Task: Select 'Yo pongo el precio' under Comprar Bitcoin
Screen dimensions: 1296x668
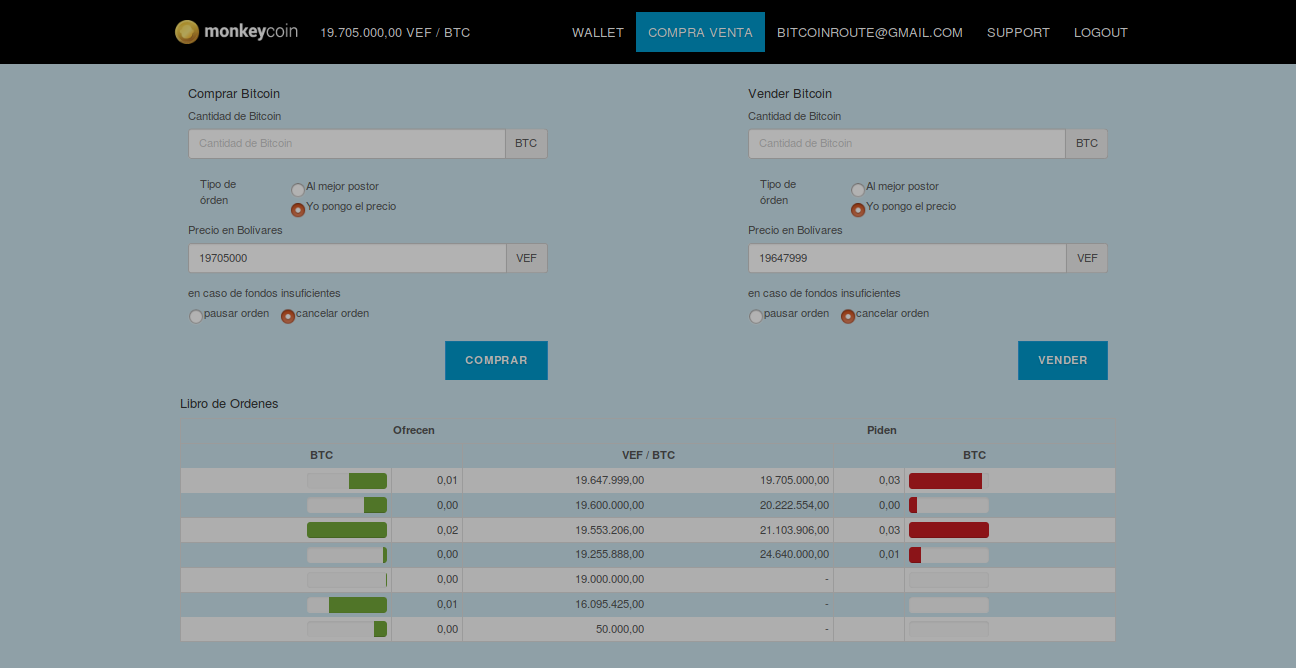Action: coord(298,209)
